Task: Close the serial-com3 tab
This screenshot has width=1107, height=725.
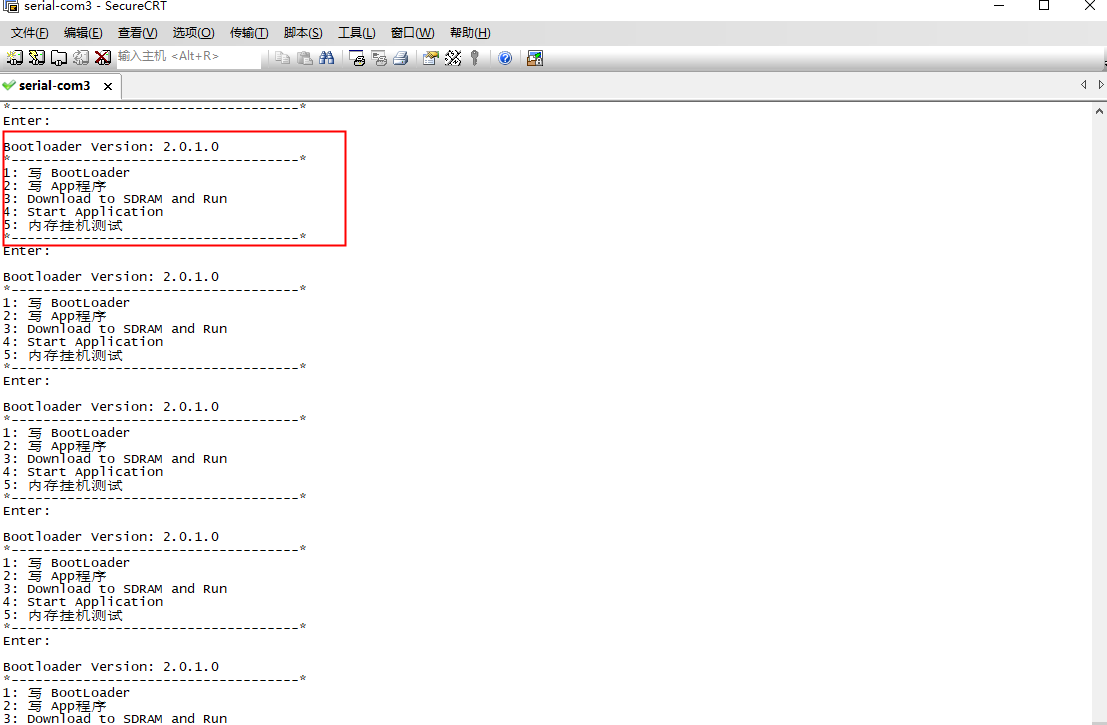Action: click(108, 86)
